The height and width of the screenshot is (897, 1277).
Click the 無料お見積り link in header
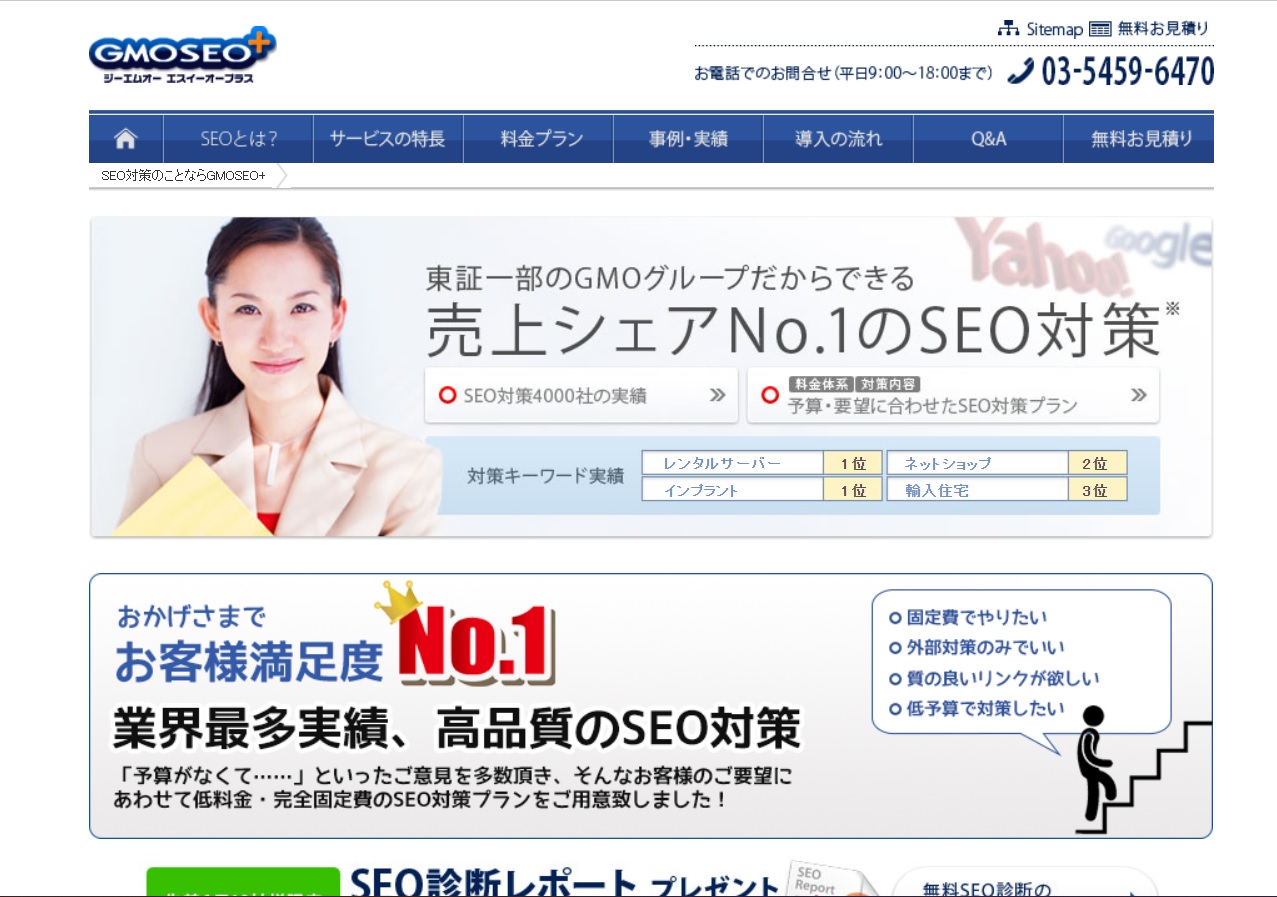point(1163,29)
